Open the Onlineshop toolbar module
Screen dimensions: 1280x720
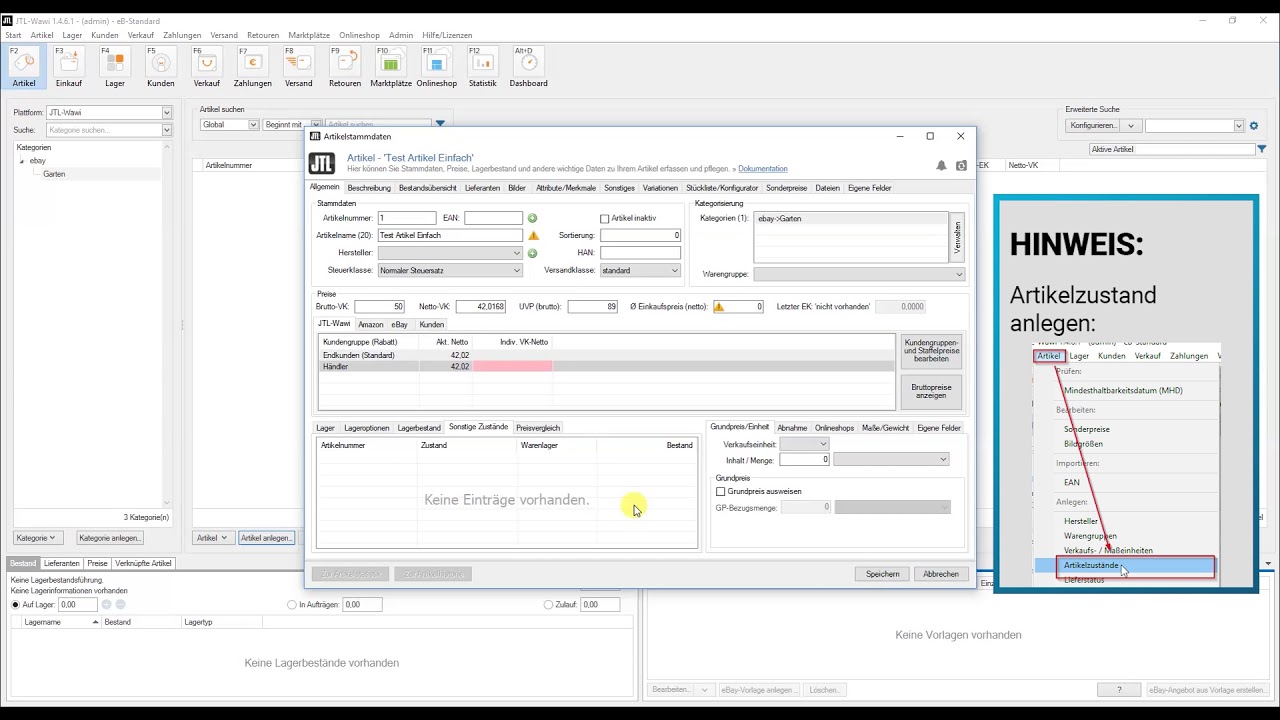(x=437, y=68)
